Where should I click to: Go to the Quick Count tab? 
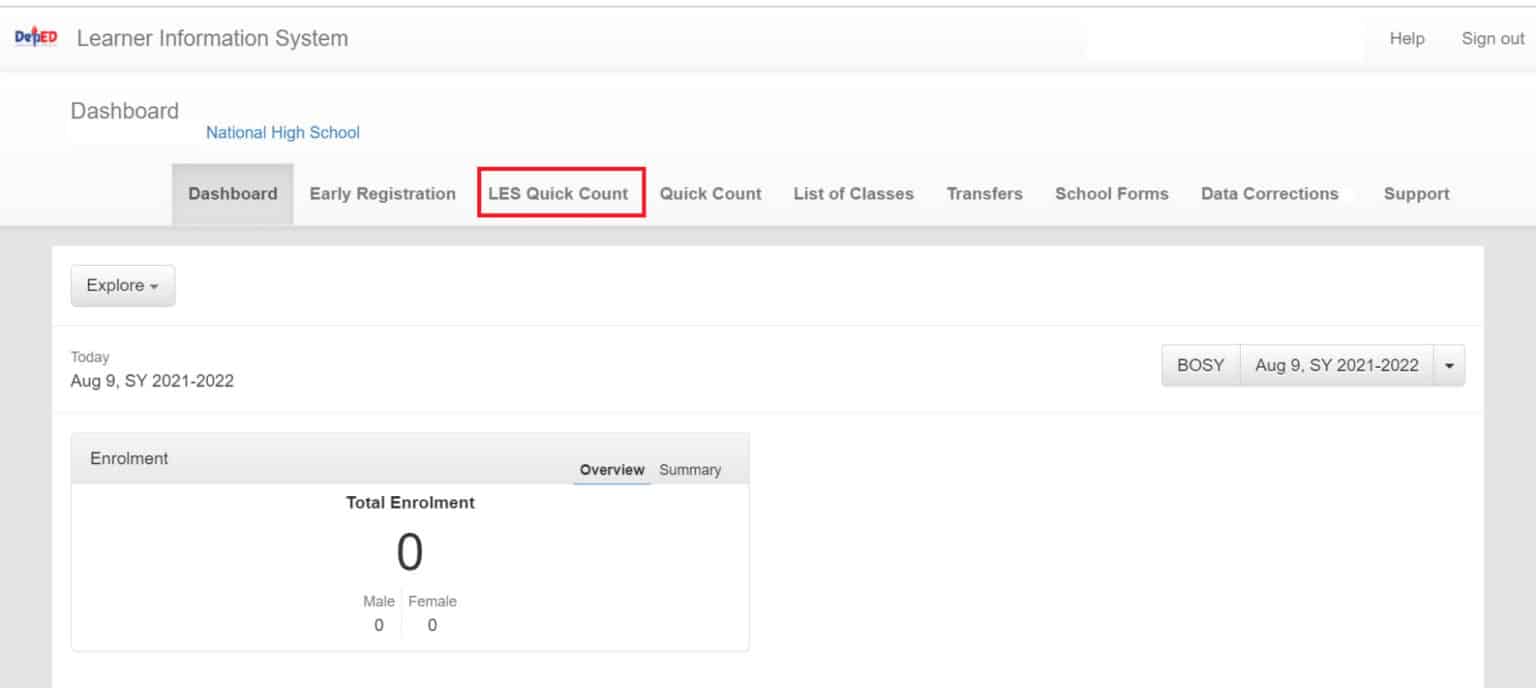(x=710, y=194)
